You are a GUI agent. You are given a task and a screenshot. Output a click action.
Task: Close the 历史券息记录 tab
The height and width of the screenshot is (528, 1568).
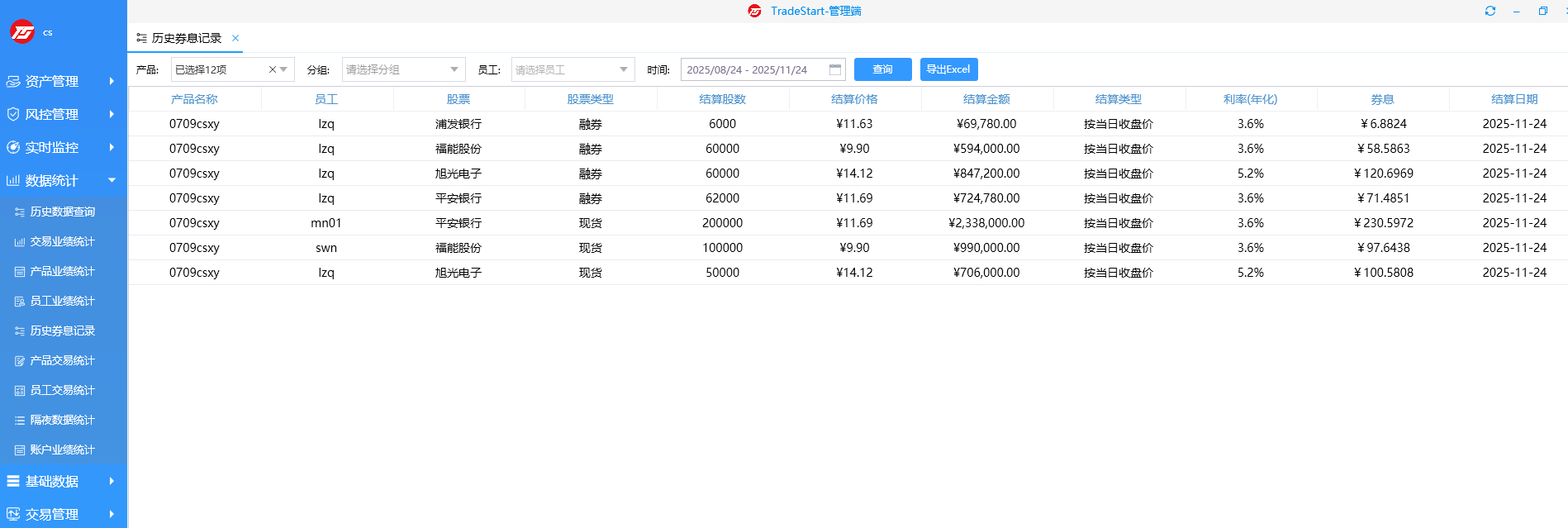pyautogui.click(x=235, y=38)
